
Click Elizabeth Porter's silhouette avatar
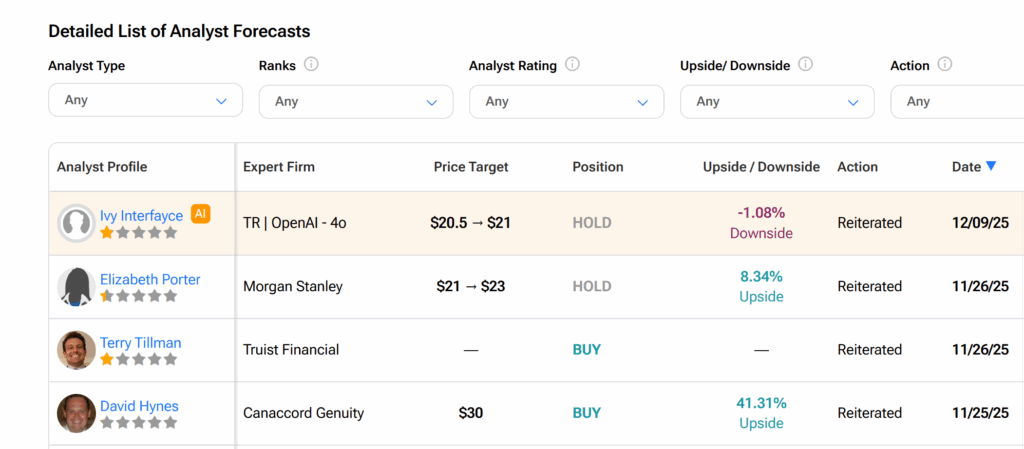pyautogui.click(x=76, y=287)
